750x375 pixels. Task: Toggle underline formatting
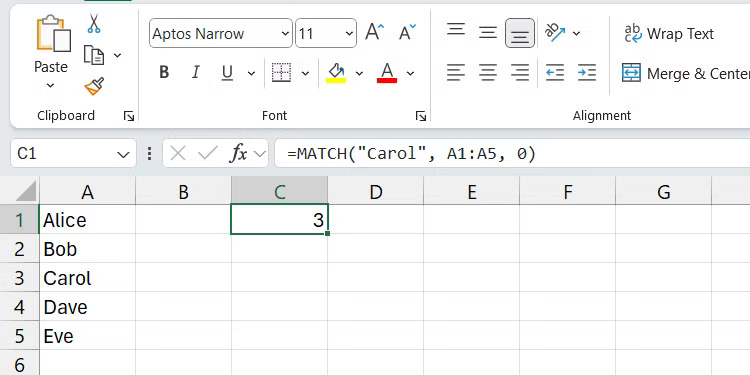click(x=227, y=73)
